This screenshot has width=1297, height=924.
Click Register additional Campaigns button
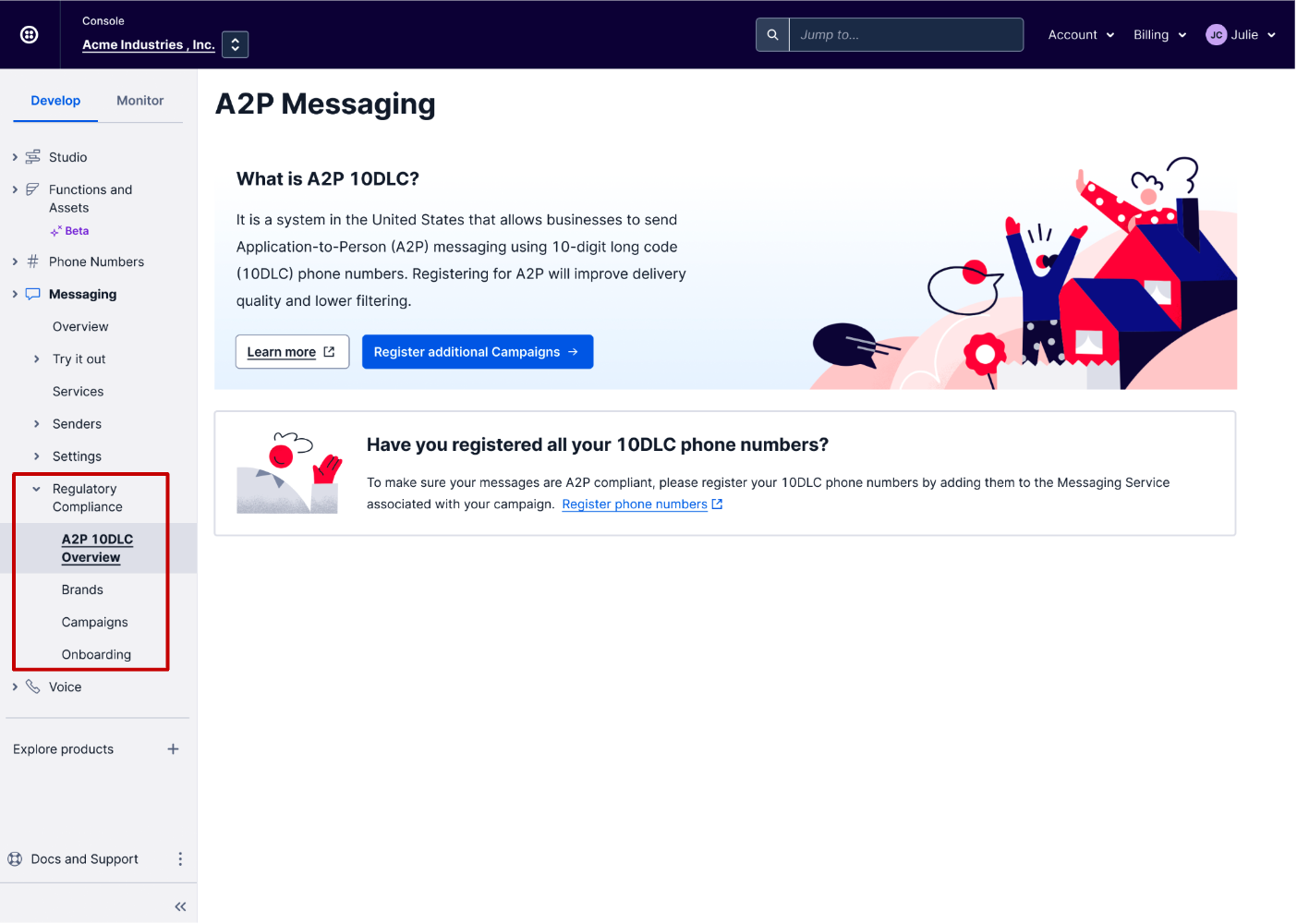(x=478, y=352)
